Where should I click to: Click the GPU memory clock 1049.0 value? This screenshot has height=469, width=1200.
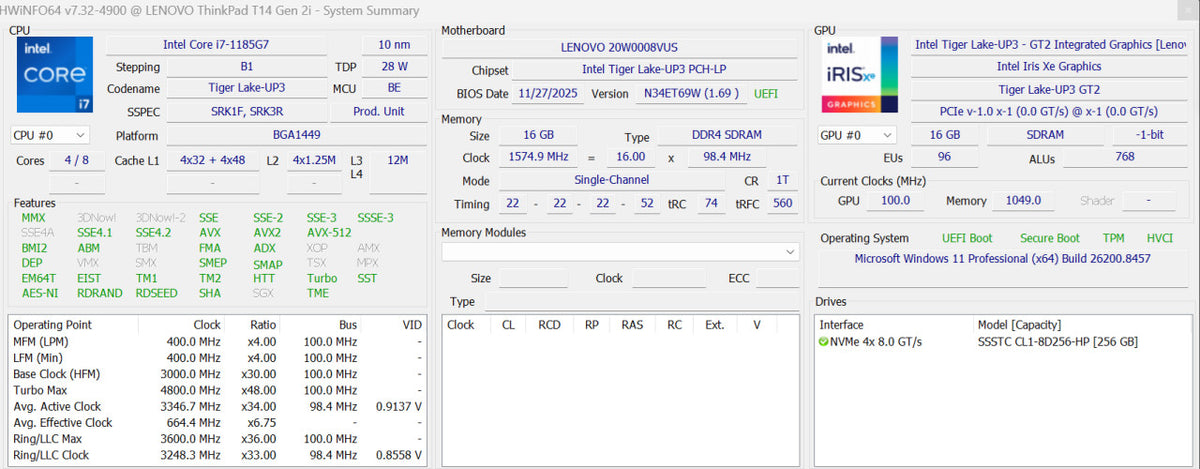point(1023,201)
